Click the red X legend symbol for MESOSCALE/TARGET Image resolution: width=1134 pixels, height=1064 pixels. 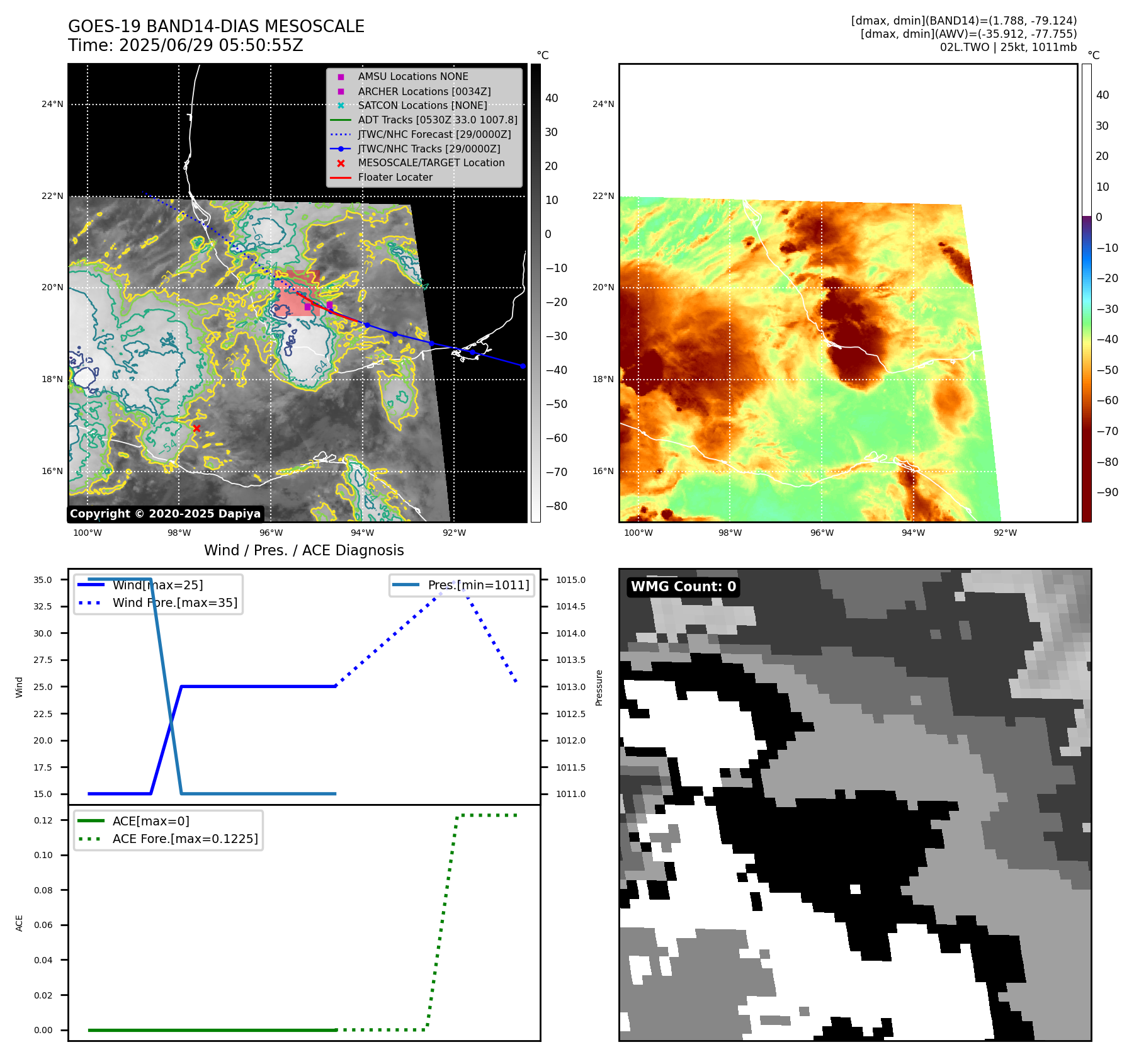(x=341, y=163)
